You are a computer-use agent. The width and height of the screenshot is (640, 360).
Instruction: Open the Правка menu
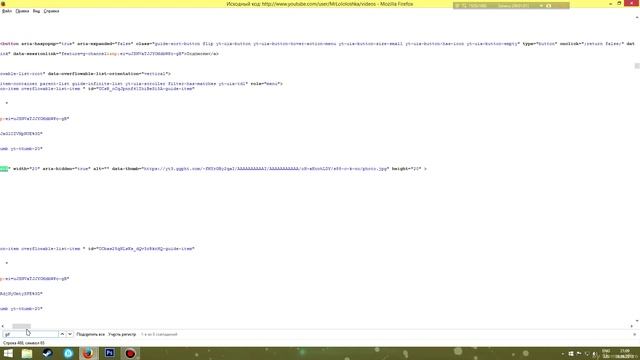tap(22, 11)
